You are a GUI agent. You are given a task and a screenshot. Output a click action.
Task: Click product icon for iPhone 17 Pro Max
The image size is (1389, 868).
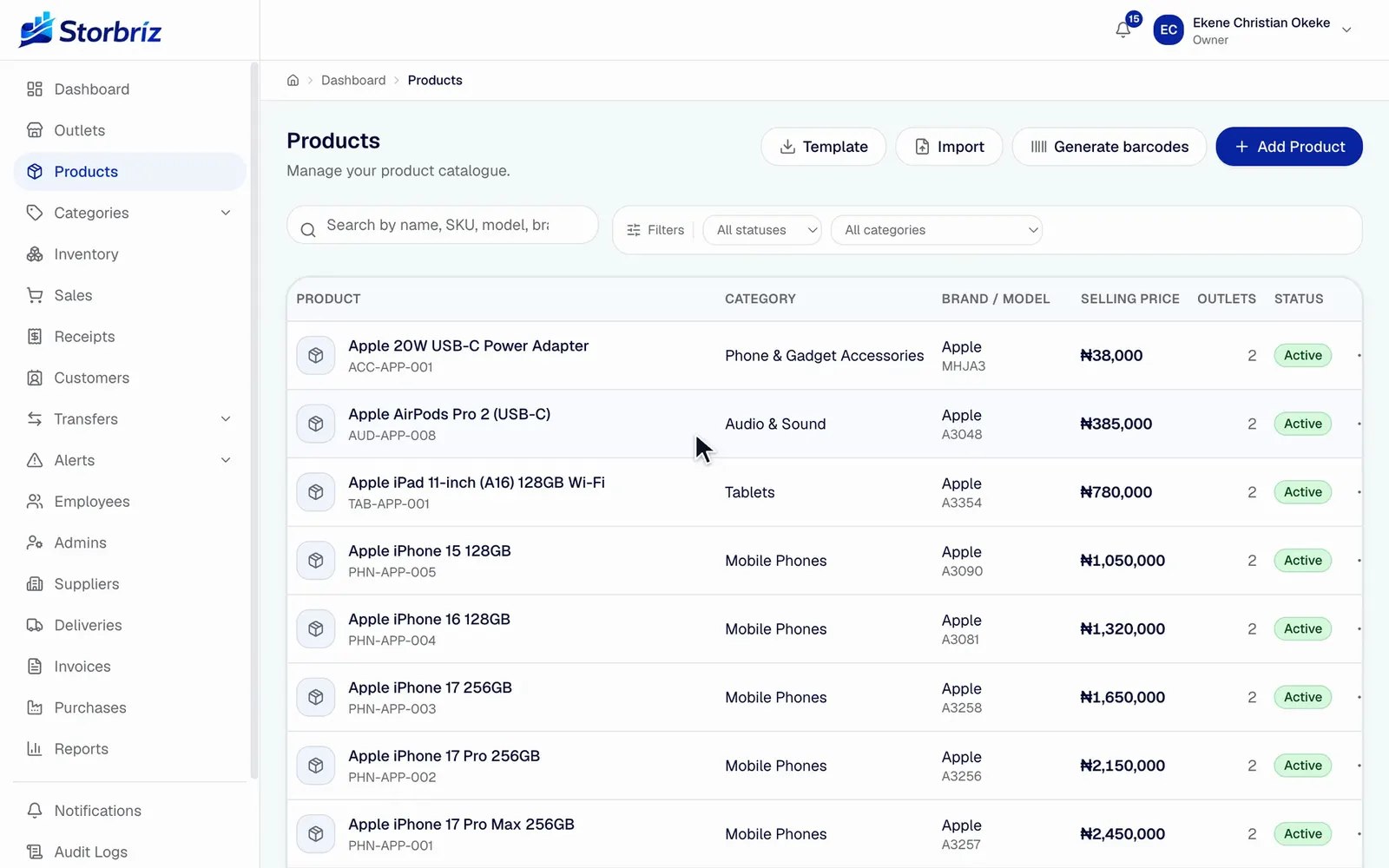[316, 834]
